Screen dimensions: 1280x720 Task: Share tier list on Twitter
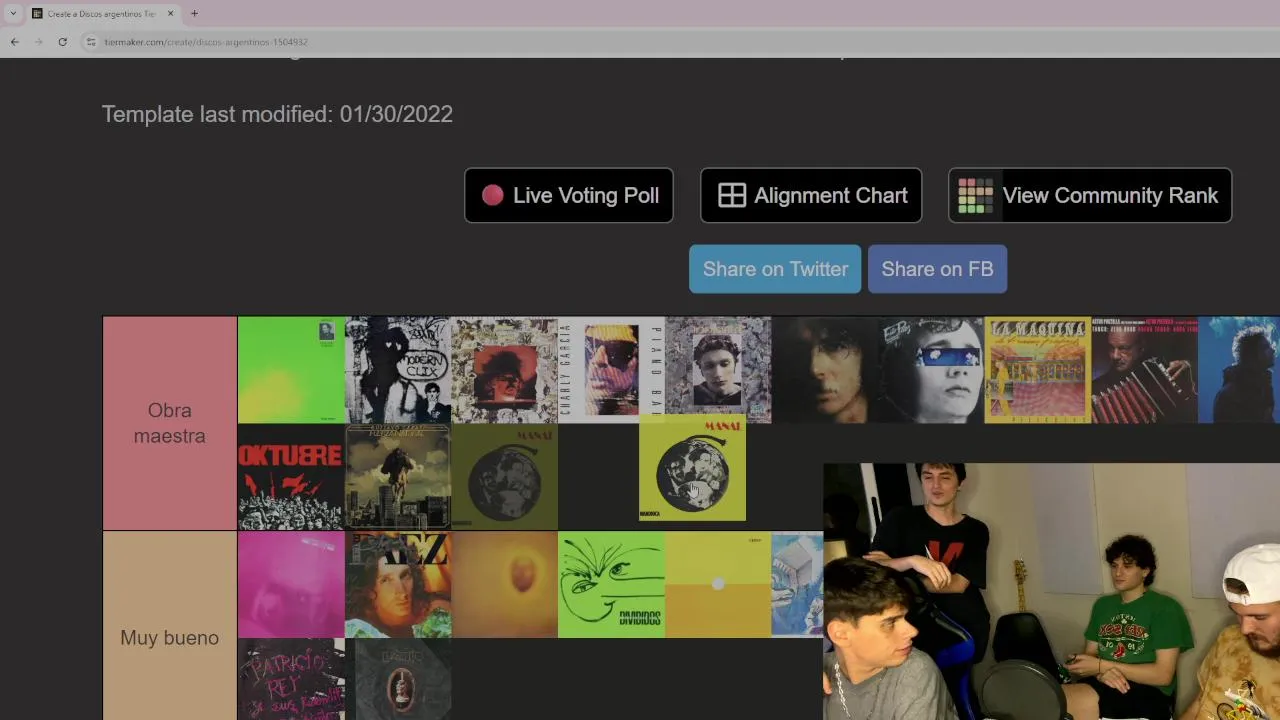pos(775,269)
